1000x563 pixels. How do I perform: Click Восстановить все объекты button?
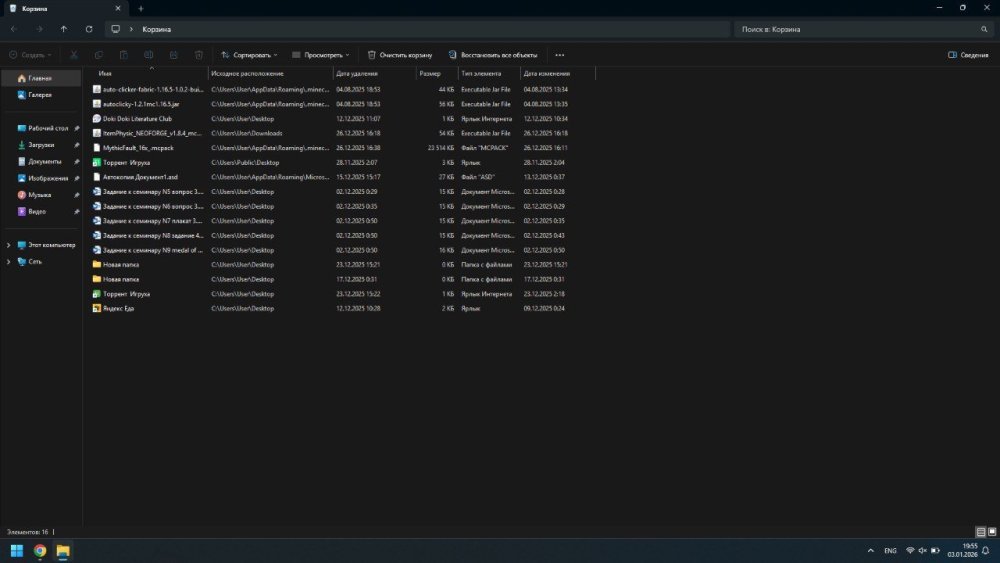tap(493, 55)
